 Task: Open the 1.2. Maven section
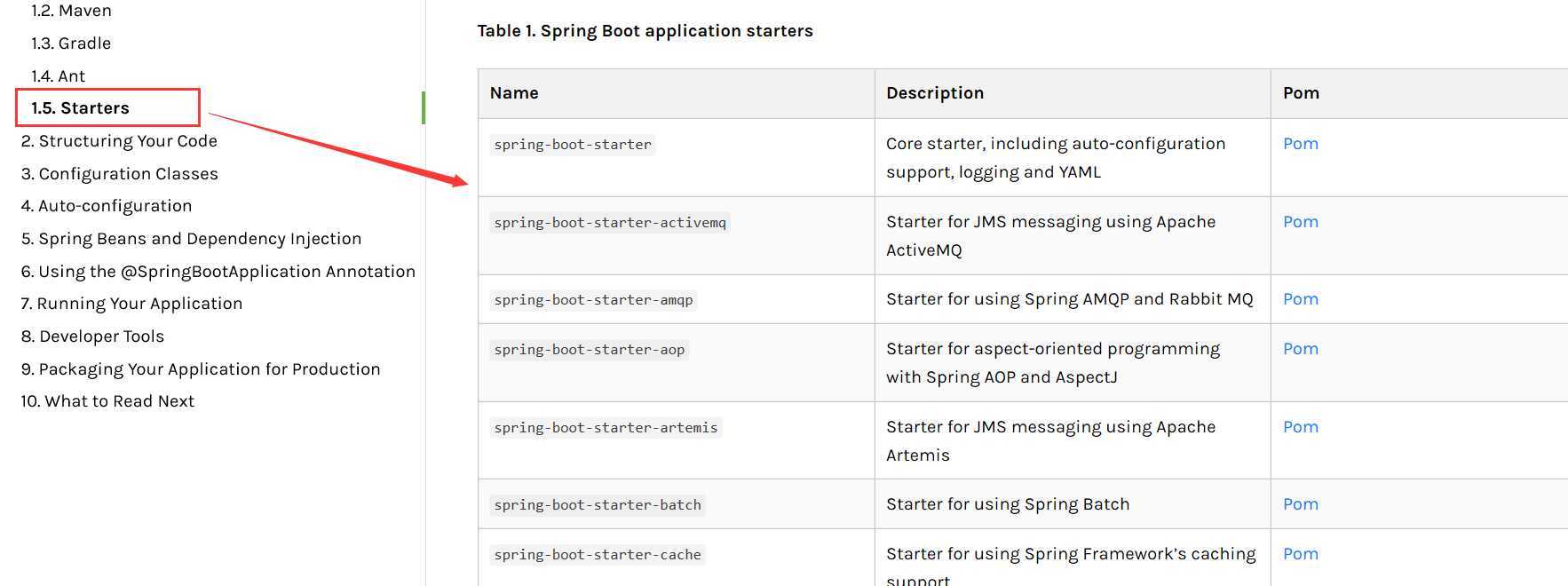tap(71, 11)
